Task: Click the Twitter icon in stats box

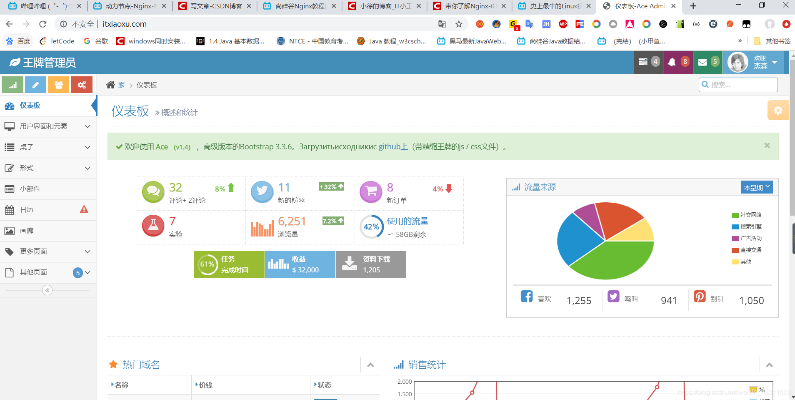Action: pyautogui.click(x=261, y=190)
